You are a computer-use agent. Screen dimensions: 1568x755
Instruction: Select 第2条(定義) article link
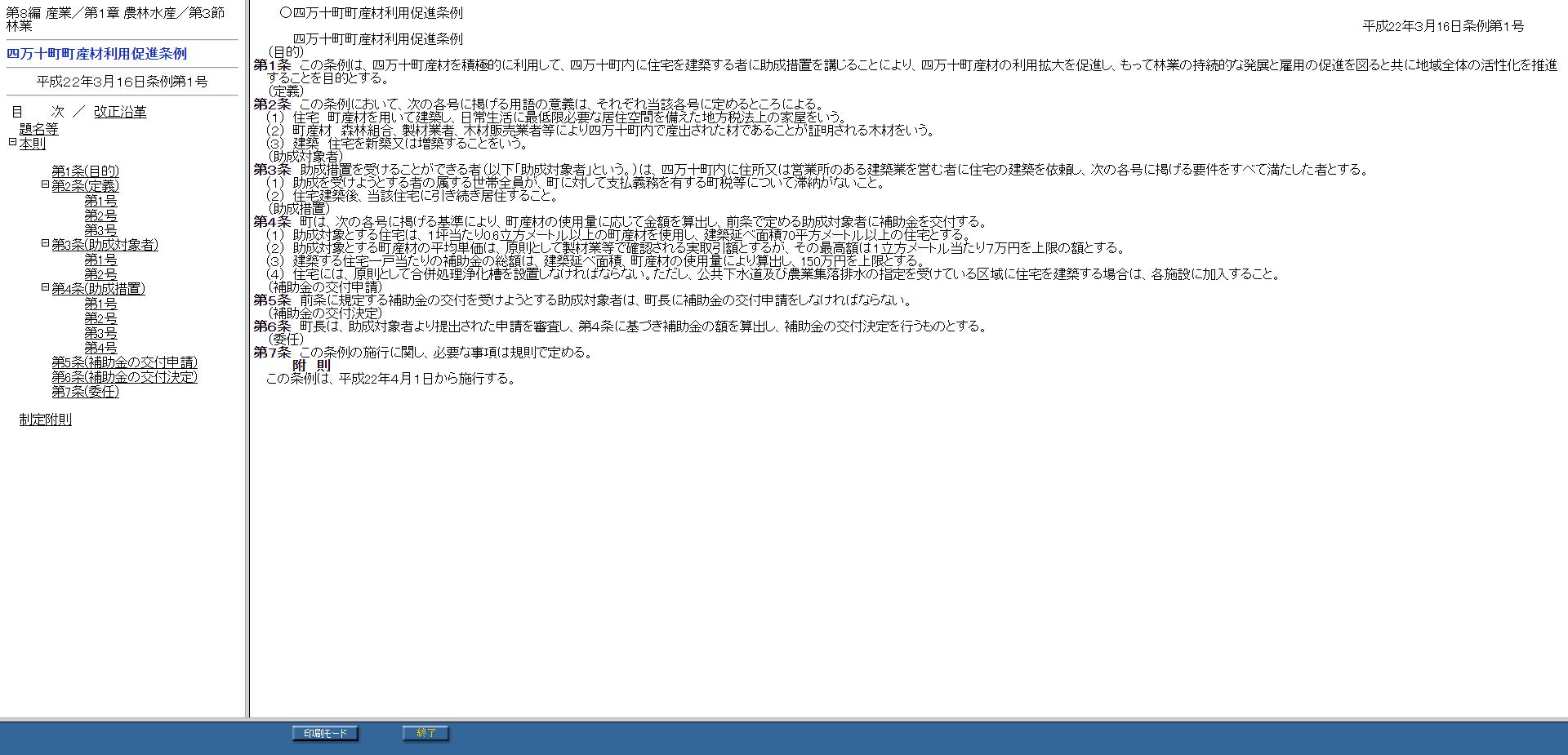pyautogui.click(x=85, y=186)
